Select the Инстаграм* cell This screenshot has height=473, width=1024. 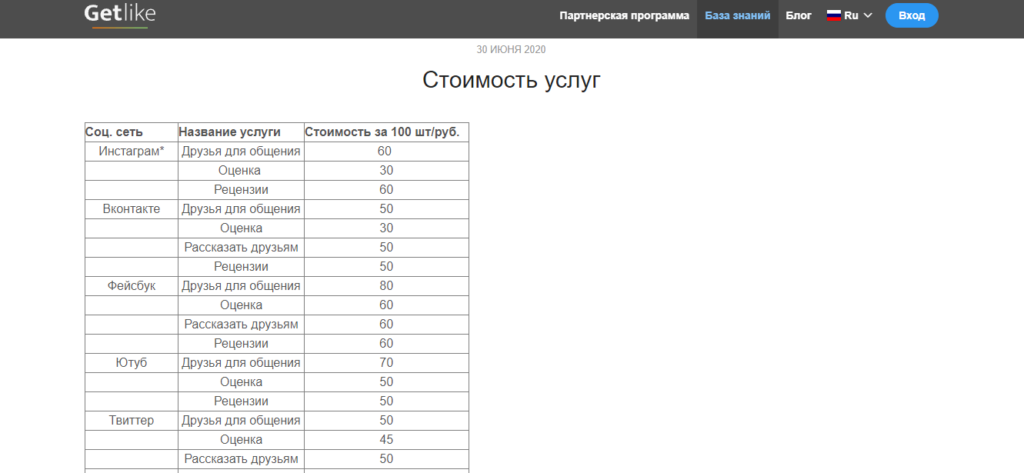click(x=131, y=151)
